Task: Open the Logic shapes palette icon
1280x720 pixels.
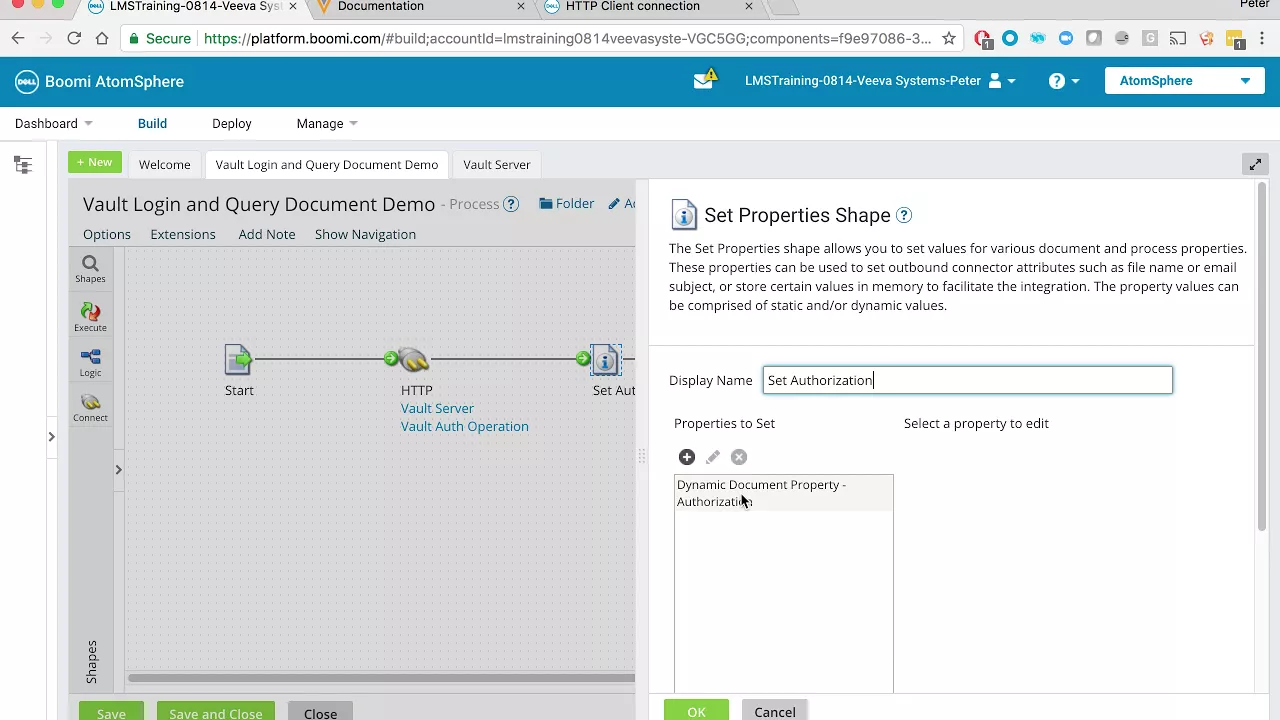Action: tap(90, 362)
